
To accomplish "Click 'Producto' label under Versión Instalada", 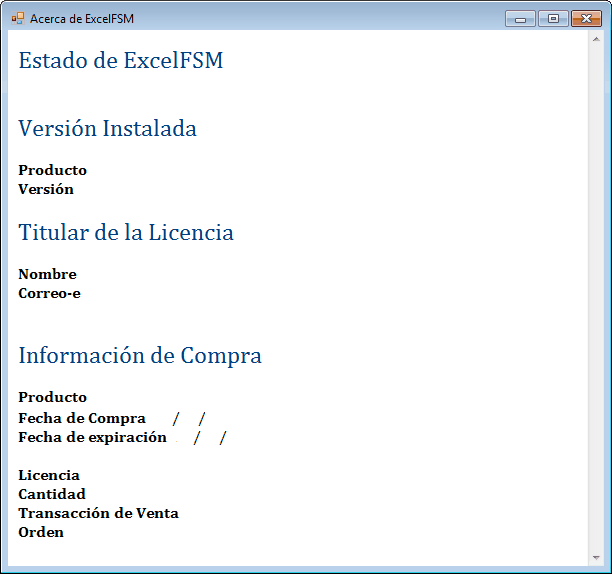I will tap(52, 171).
